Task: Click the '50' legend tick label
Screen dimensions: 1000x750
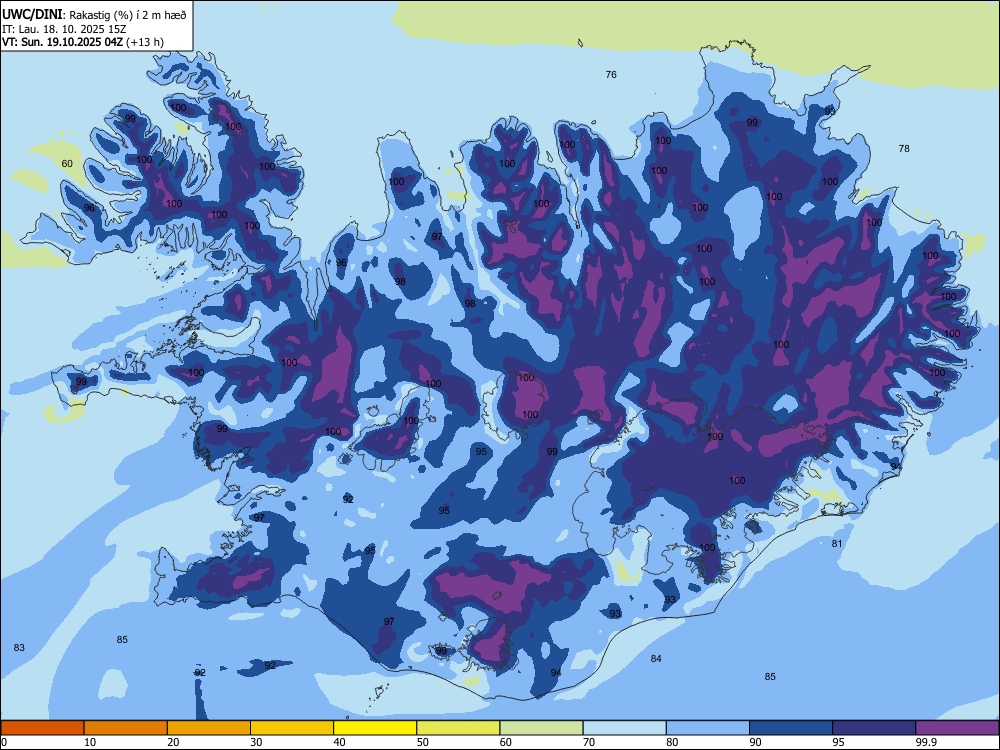Action: pyautogui.click(x=422, y=742)
